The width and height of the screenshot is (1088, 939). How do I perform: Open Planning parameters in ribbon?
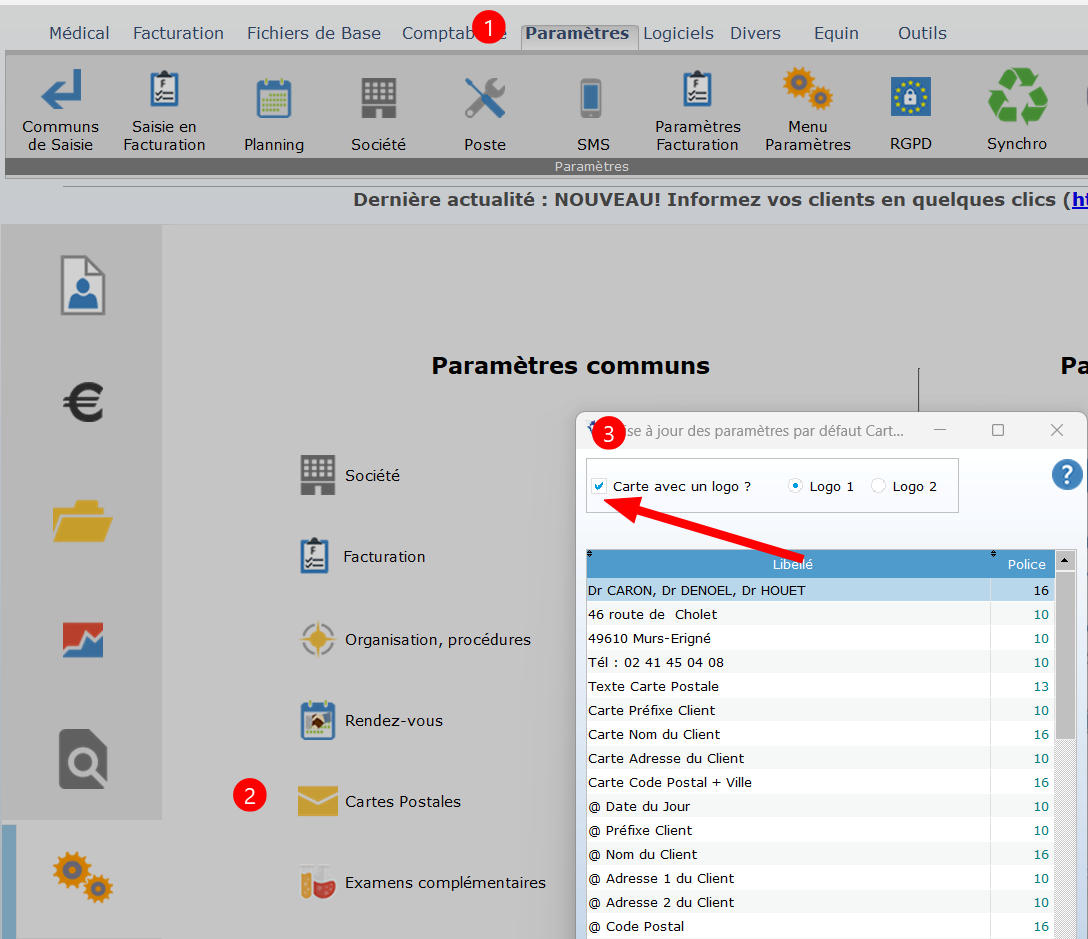coord(274,115)
